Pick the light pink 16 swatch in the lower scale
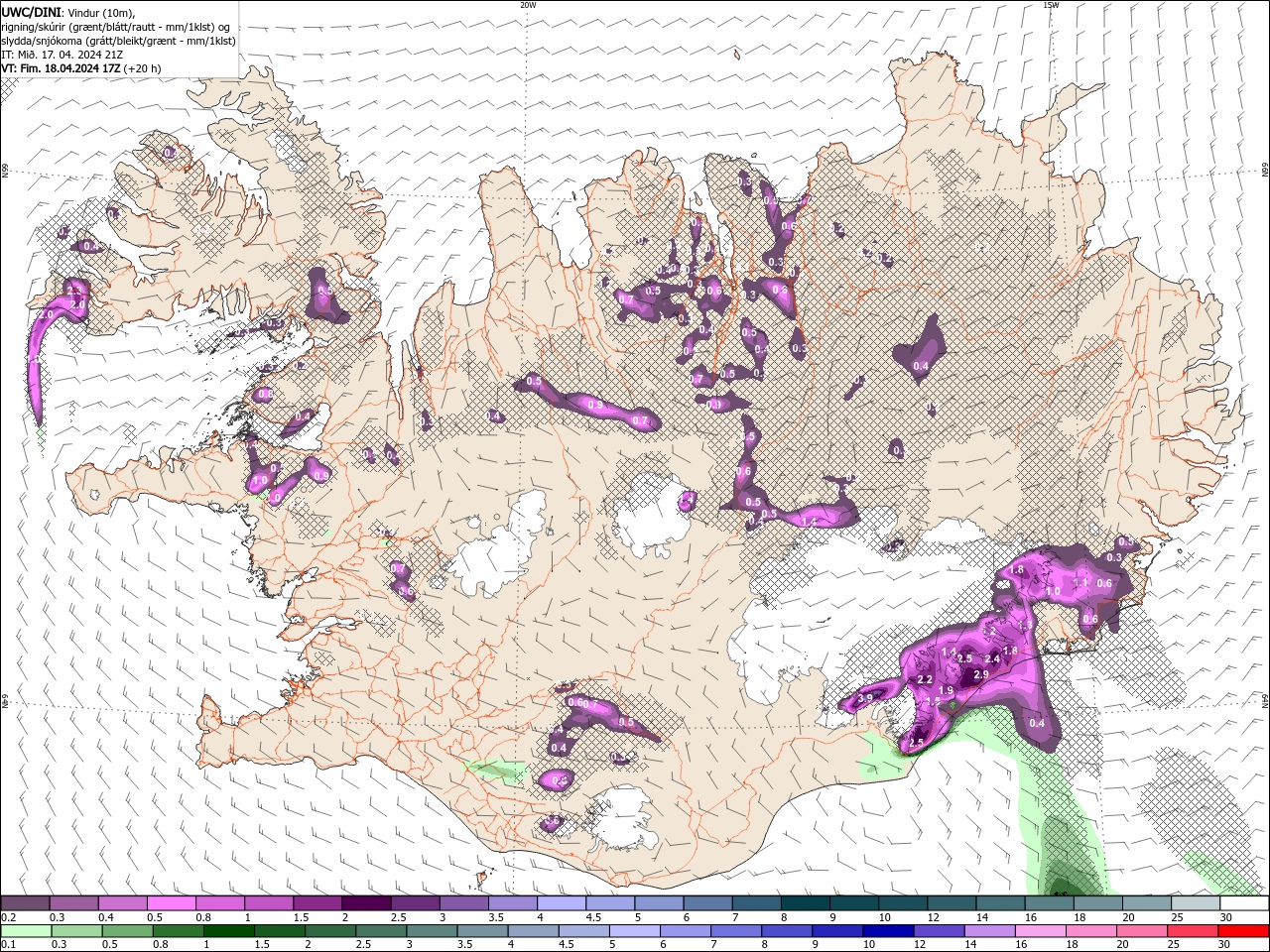The height and width of the screenshot is (952, 1270). click(1040, 931)
